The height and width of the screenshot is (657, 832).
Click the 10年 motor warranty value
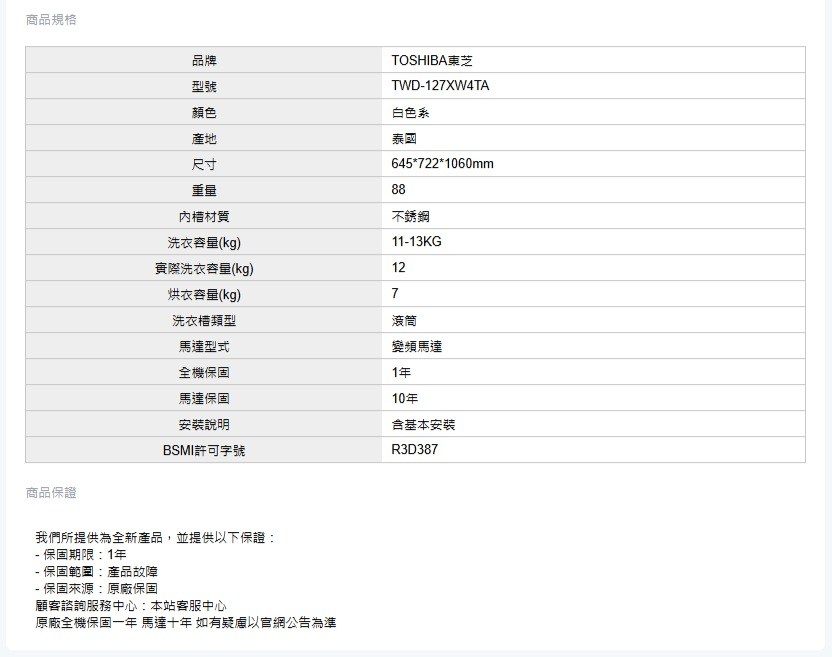(x=404, y=399)
